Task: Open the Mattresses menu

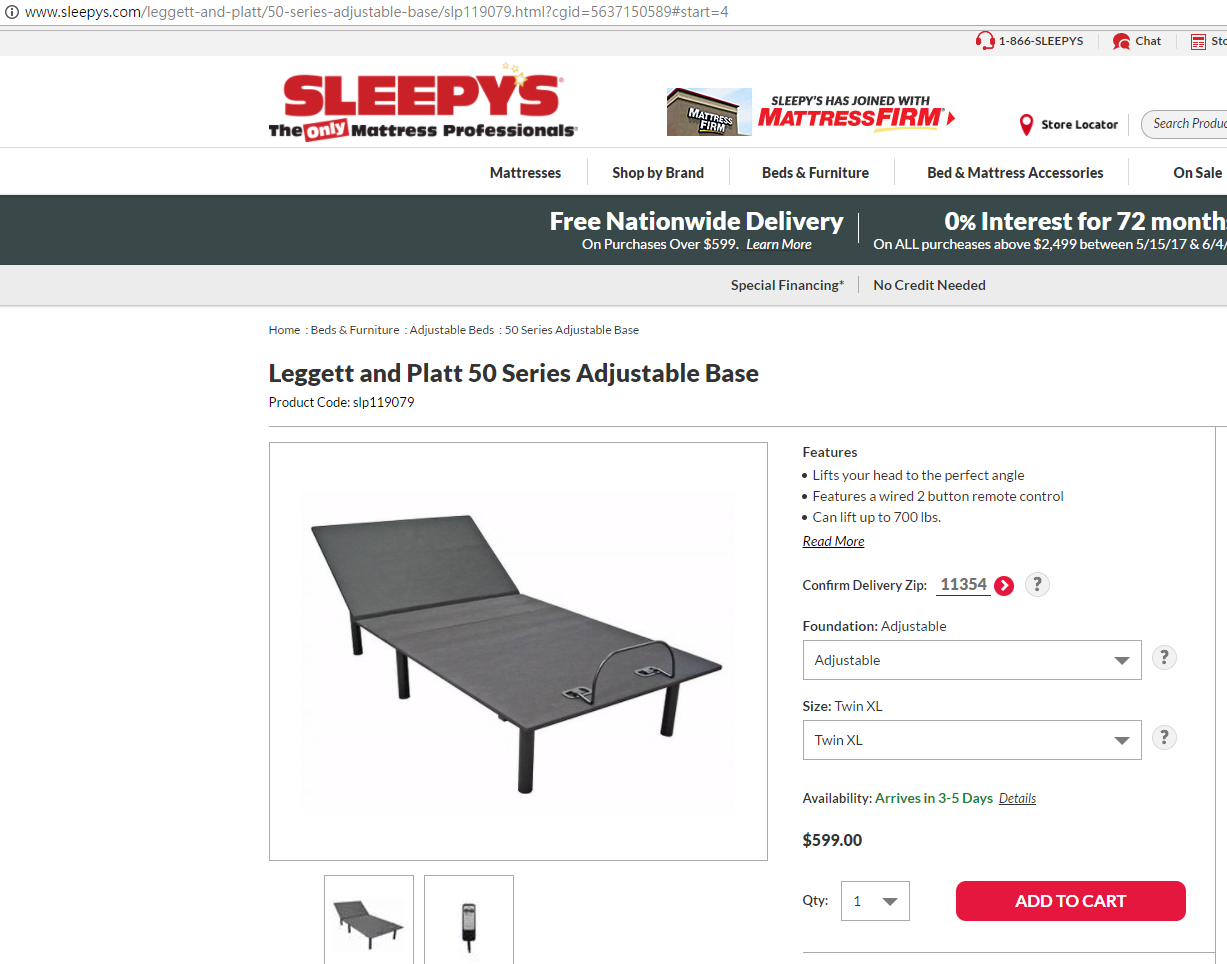Action: pyautogui.click(x=525, y=173)
